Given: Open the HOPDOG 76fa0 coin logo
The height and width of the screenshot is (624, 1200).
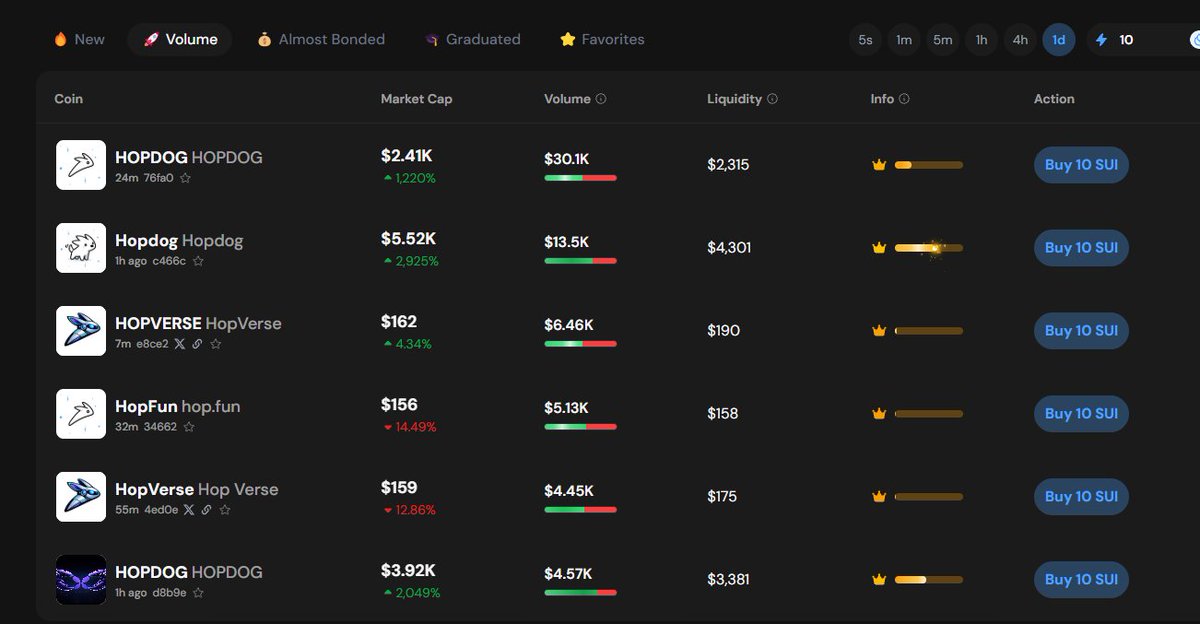Looking at the screenshot, I should point(81,165).
